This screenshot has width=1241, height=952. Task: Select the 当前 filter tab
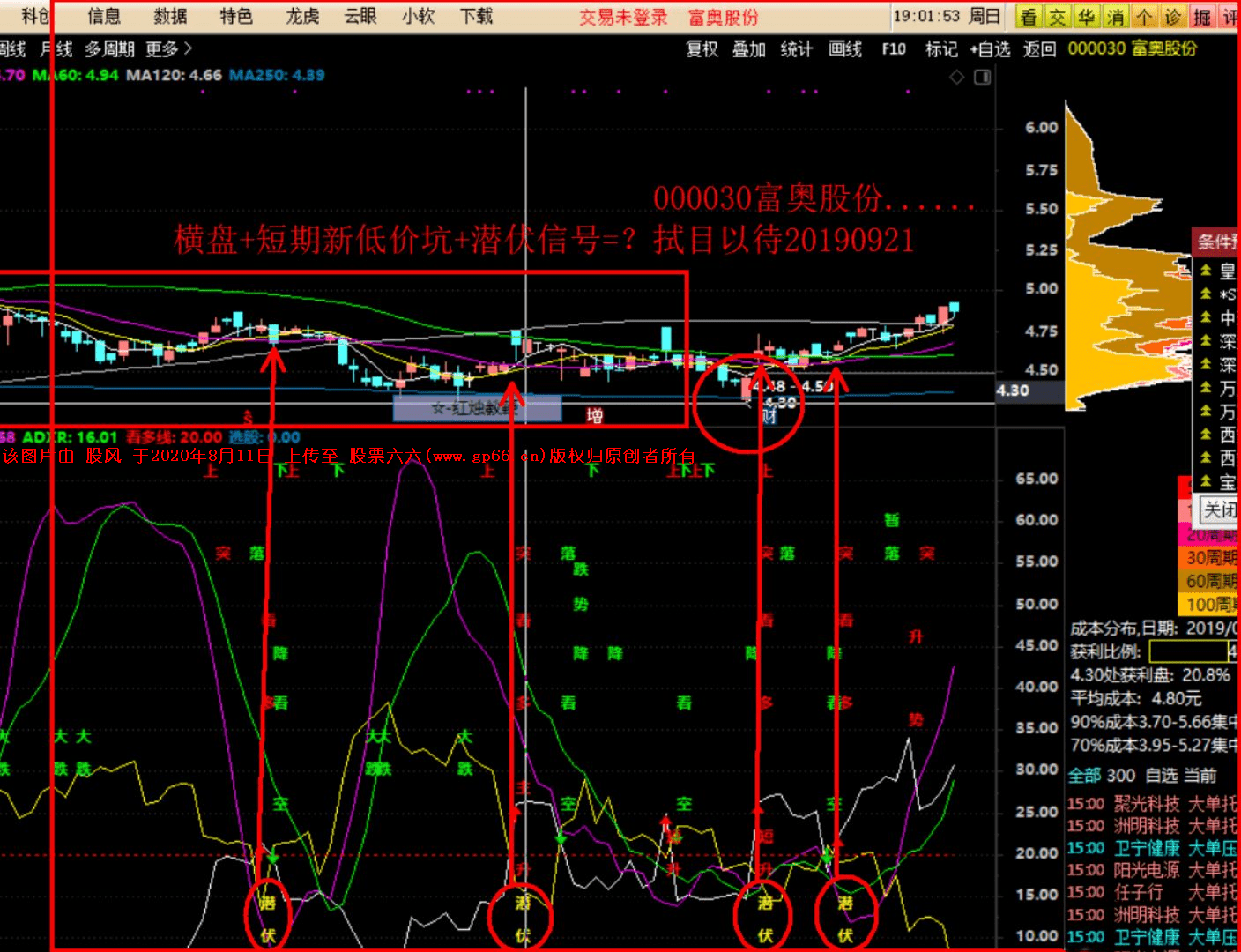click(x=1200, y=776)
